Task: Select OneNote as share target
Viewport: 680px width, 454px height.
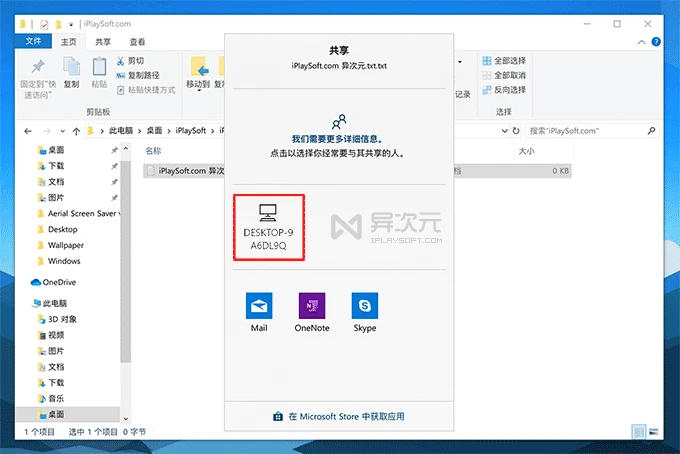Action: pyautogui.click(x=312, y=312)
